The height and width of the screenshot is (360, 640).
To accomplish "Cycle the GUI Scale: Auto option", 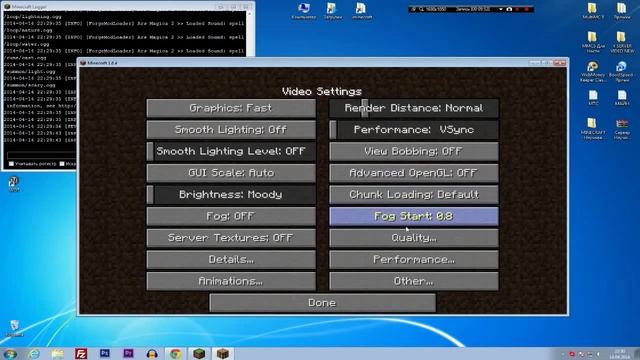I will point(231,173).
